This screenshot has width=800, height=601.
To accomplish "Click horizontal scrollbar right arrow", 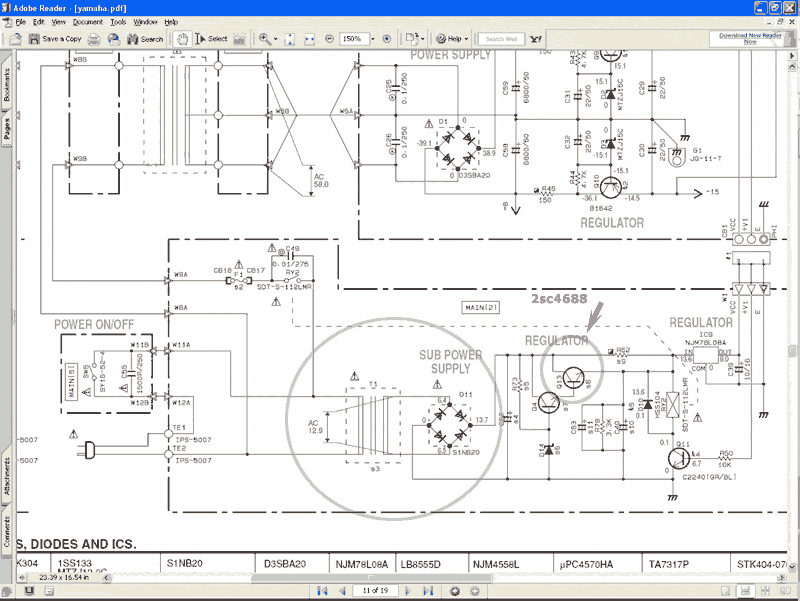I will pos(781,578).
